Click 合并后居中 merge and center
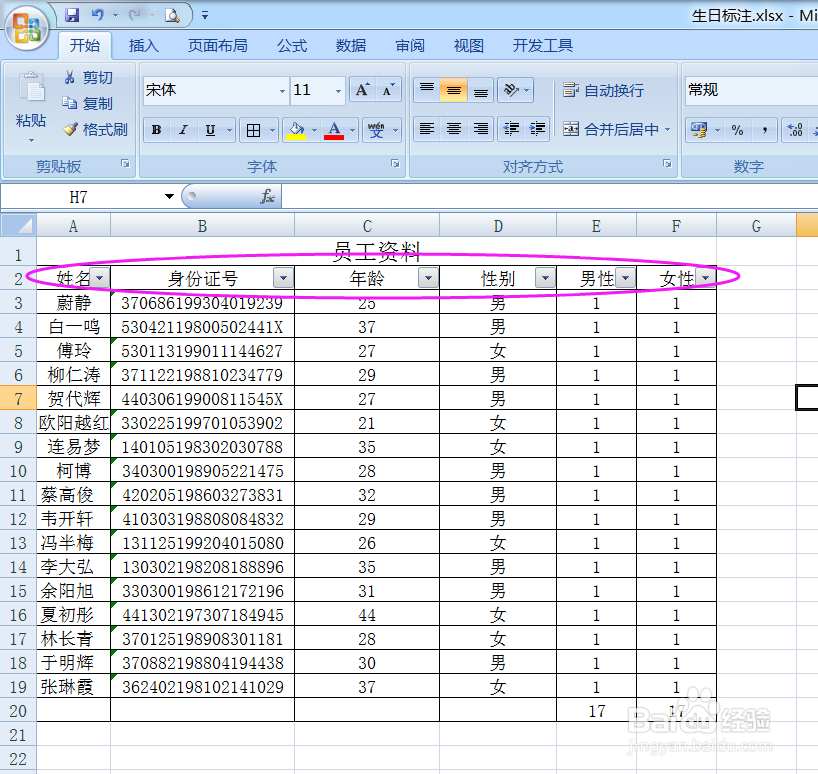 point(611,129)
